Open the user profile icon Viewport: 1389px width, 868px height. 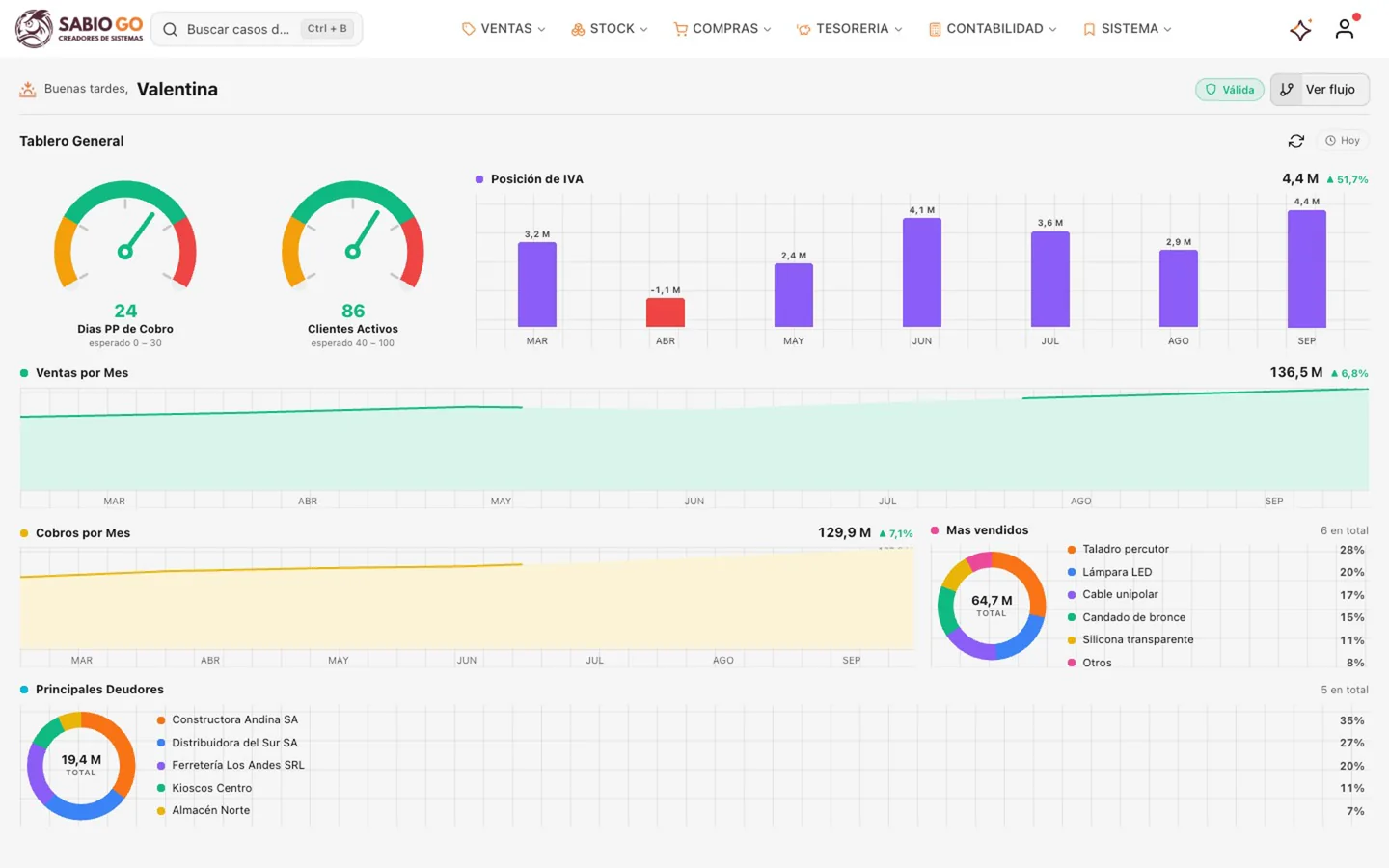pyautogui.click(x=1345, y=29)
